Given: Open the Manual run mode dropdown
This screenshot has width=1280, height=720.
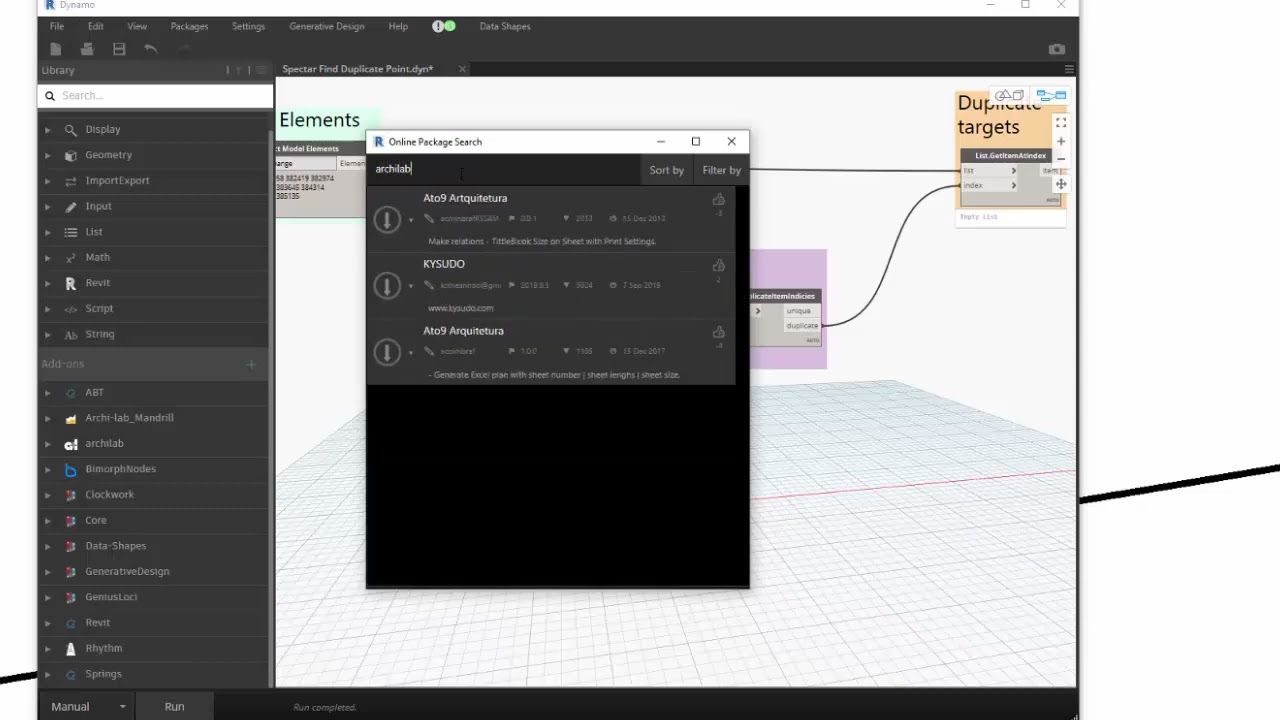Looking at the screenshot, I should point(88,706).
